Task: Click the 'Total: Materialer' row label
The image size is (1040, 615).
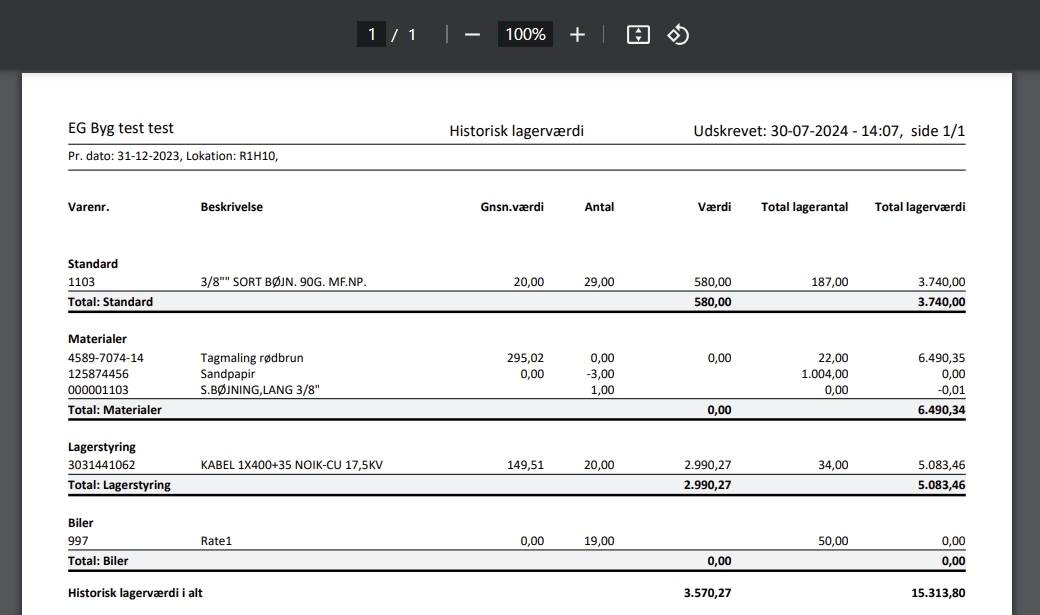Action: (114, 410)
